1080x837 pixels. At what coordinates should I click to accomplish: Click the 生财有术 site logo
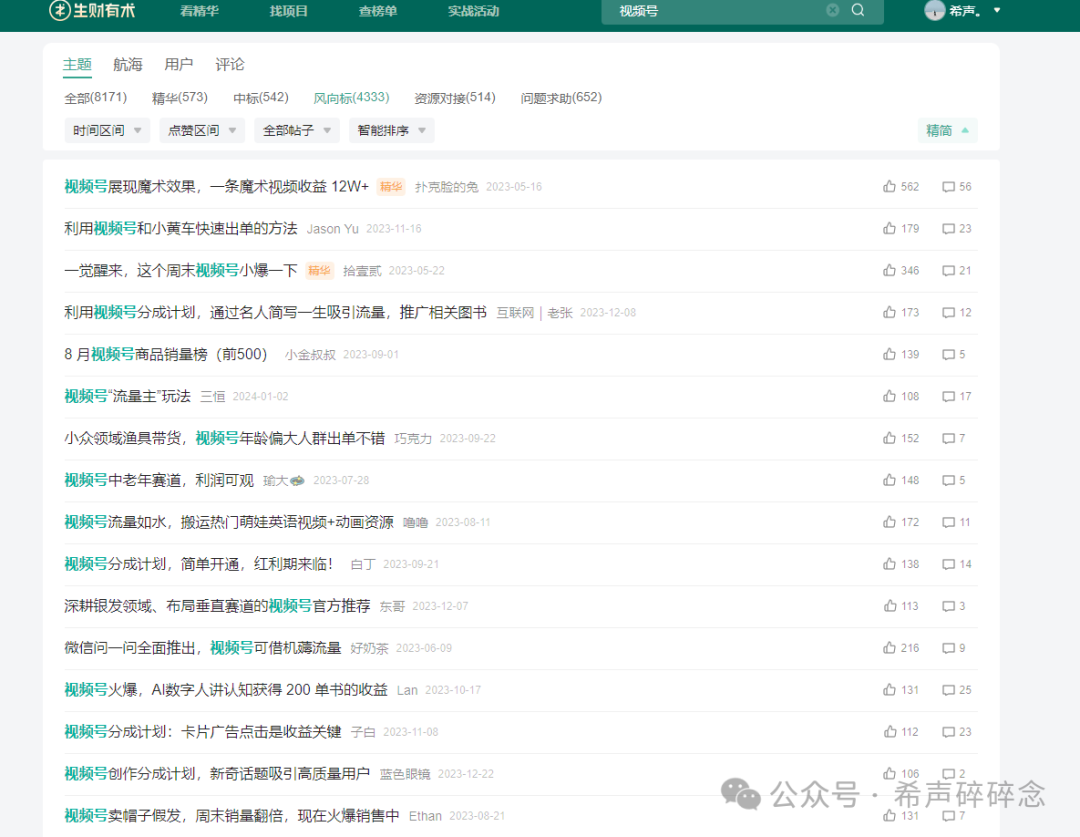[x=90, y=10]
